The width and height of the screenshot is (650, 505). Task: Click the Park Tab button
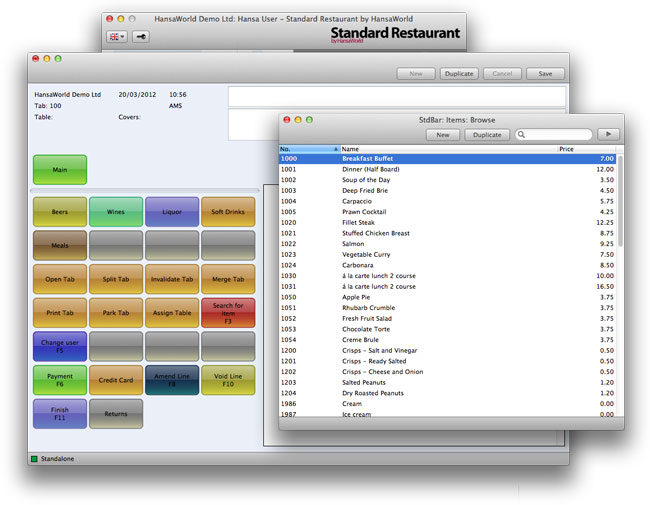116,313
